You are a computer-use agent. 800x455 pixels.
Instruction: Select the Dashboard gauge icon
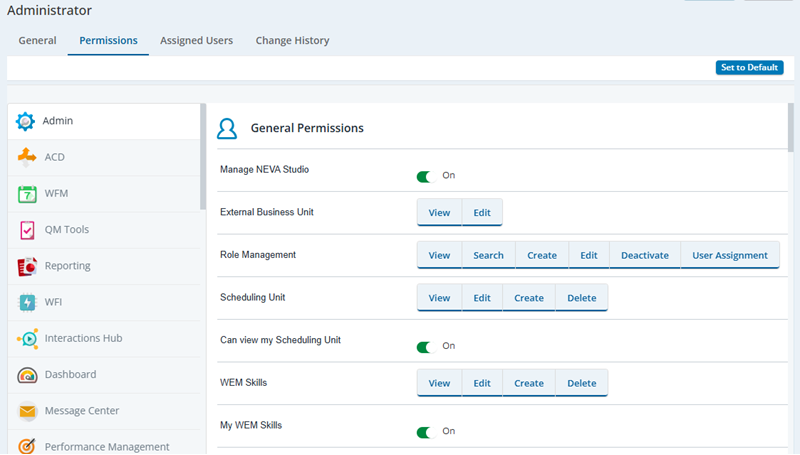coord(27,375)
